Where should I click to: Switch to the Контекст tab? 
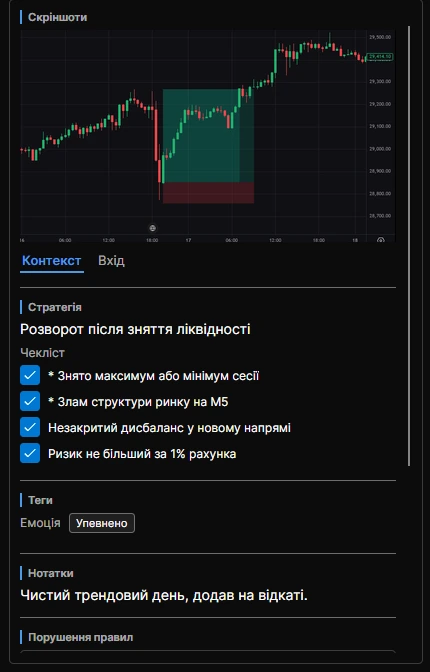tap(51, 261)
